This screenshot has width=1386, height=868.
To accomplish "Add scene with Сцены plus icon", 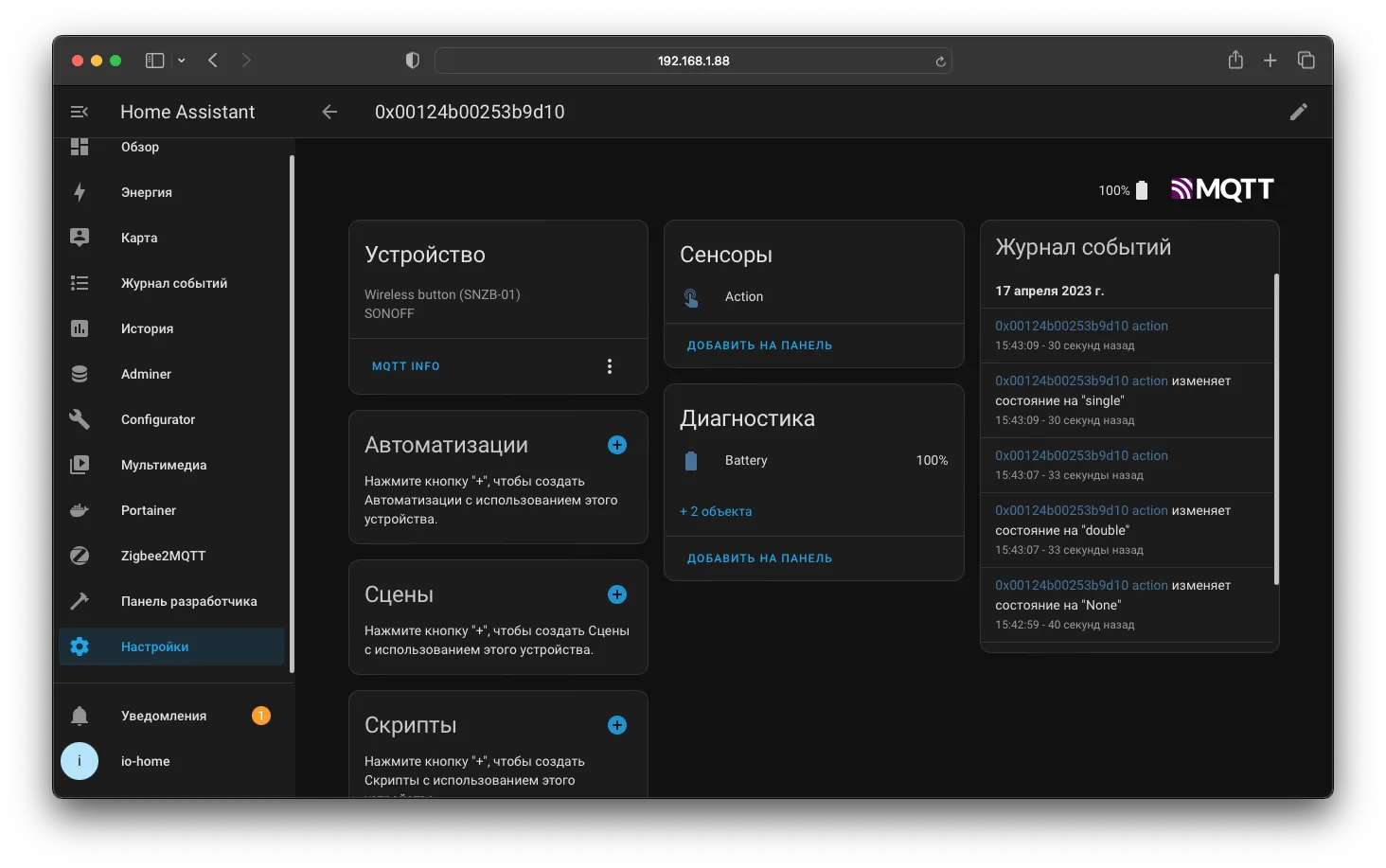I will click(617, 594).
